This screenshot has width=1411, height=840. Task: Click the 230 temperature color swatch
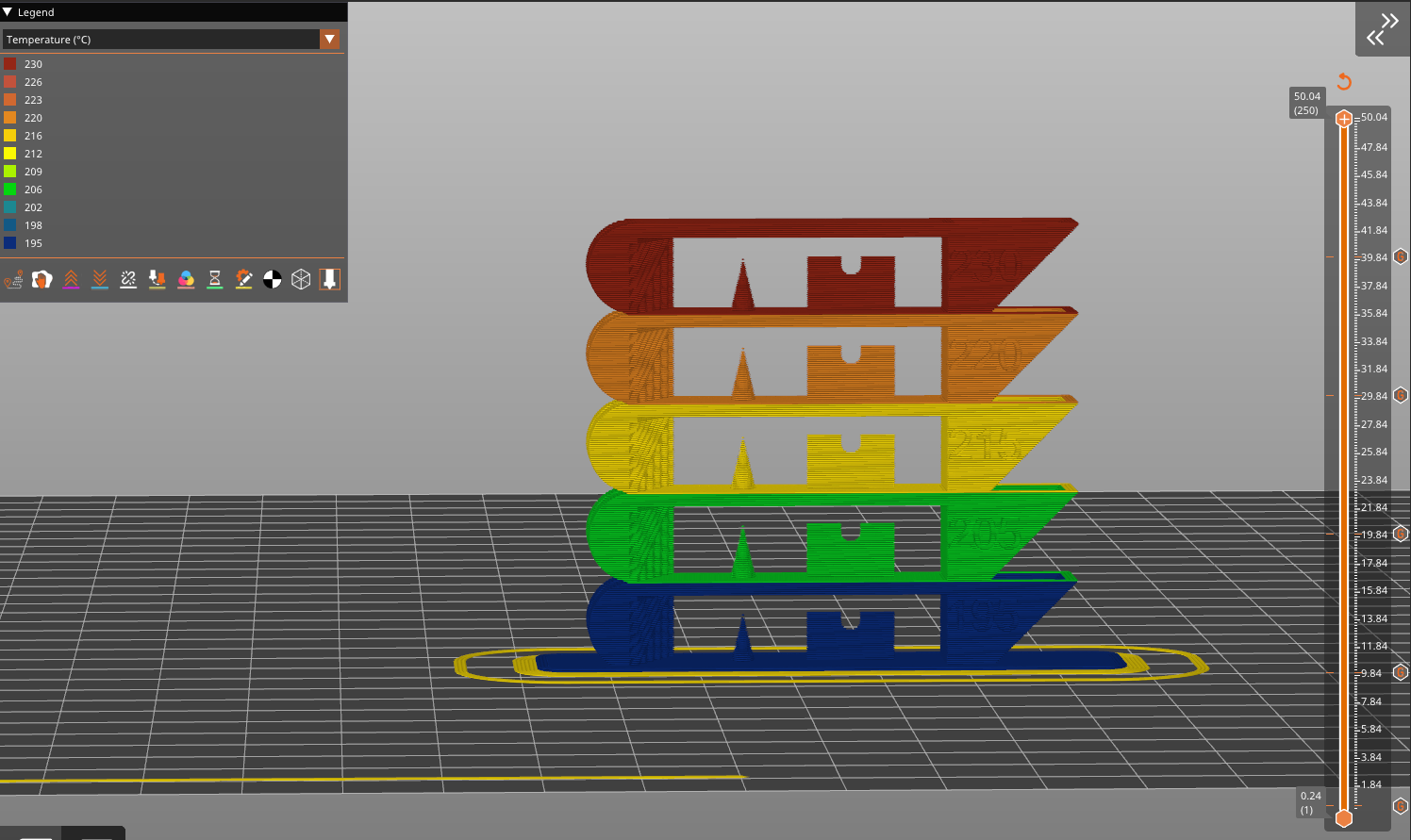tap(10, 64)
